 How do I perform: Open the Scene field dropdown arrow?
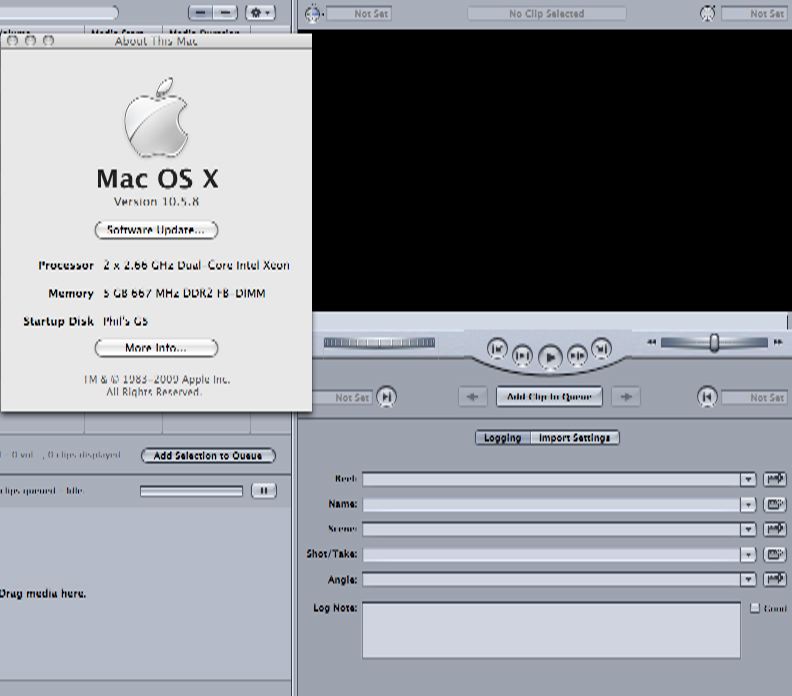click(748, 529)
